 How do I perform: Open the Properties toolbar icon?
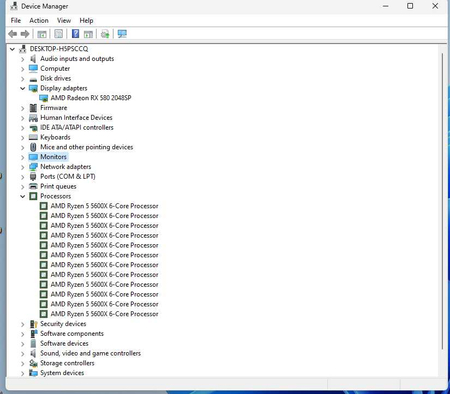click(x=59, y=34)
